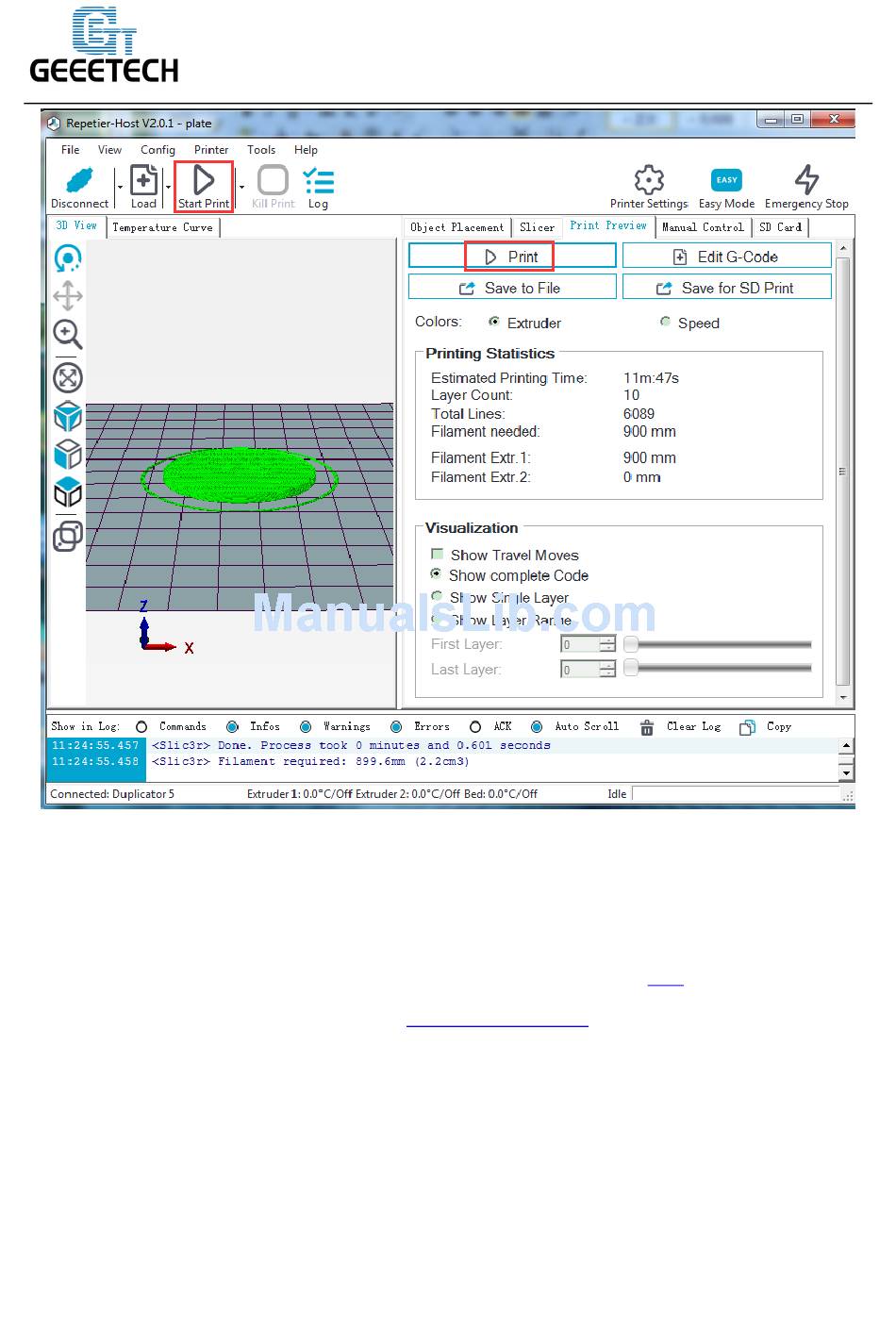896x1328 pixels.
Task: Switch to the SD Card tab
Action: coord(780,227)
